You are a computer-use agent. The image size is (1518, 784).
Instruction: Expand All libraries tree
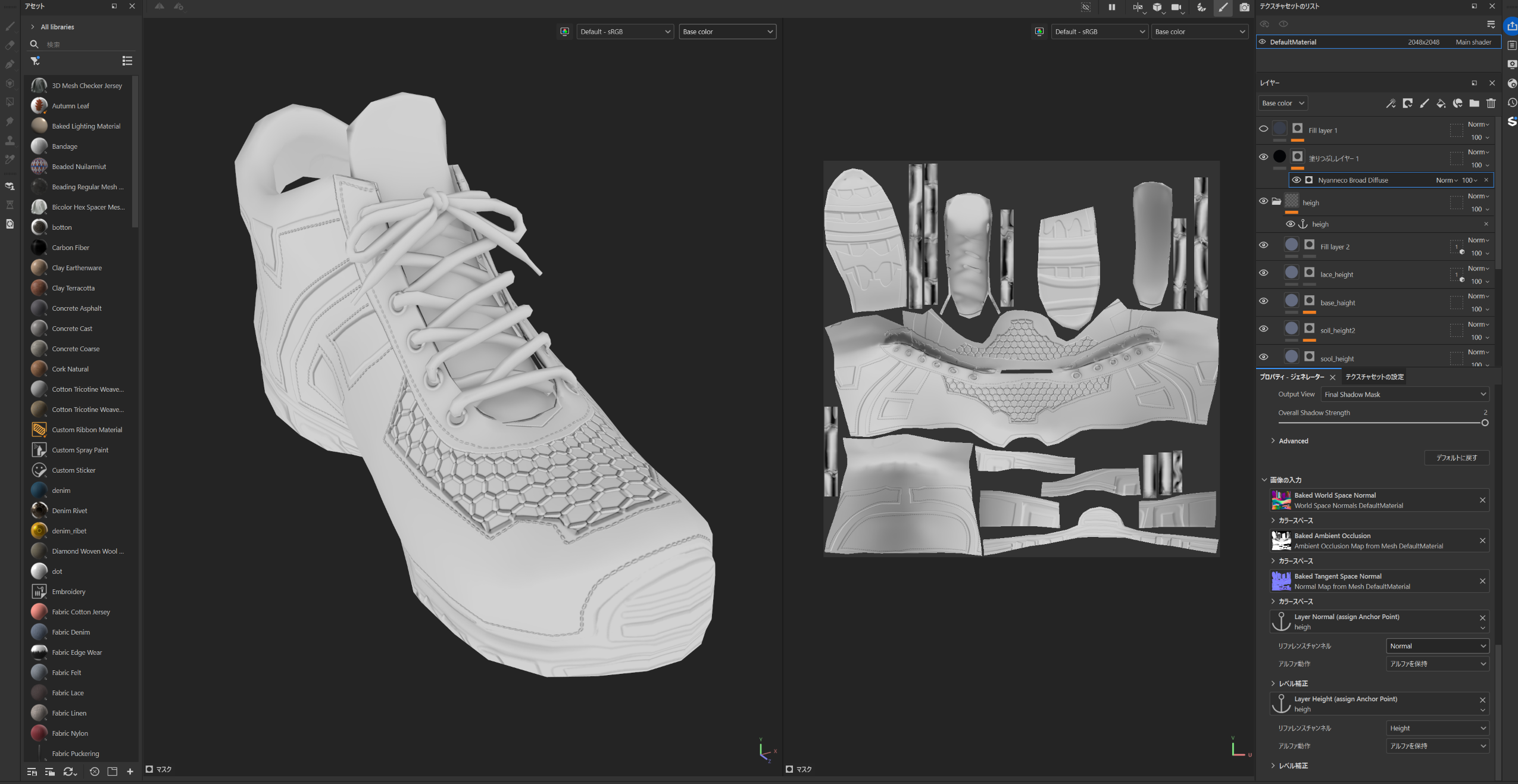pos(33,27)
